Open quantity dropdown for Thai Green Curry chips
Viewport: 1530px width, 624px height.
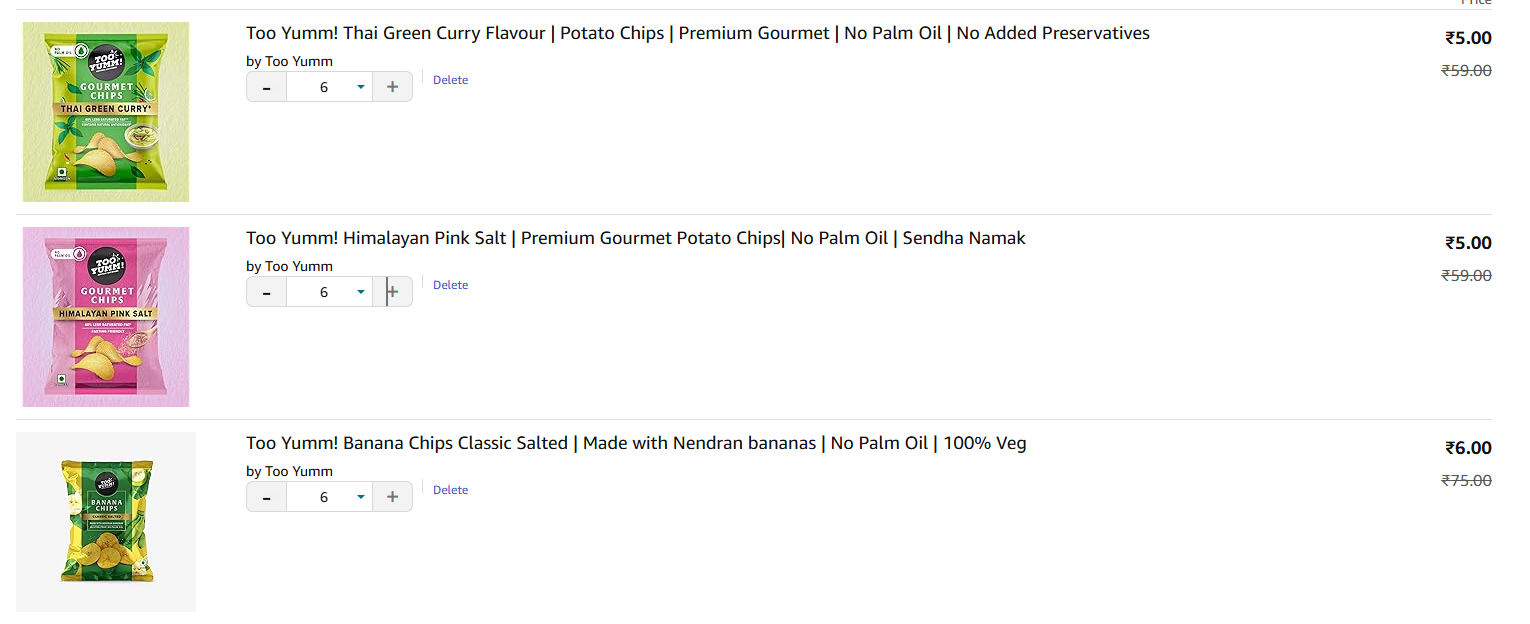(330, 87)
